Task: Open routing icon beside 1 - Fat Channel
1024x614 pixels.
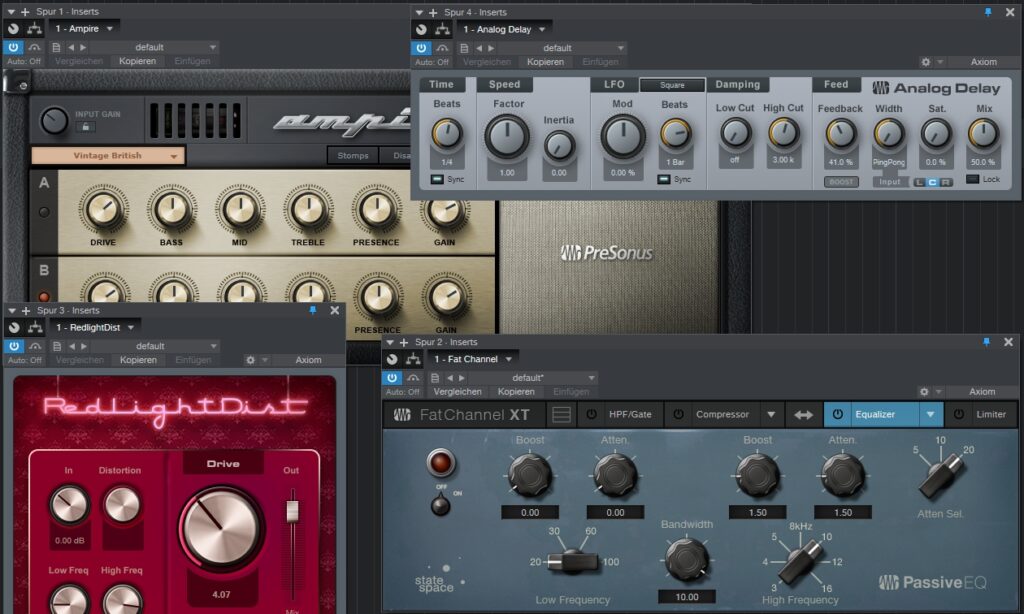Action: (413, 359)
